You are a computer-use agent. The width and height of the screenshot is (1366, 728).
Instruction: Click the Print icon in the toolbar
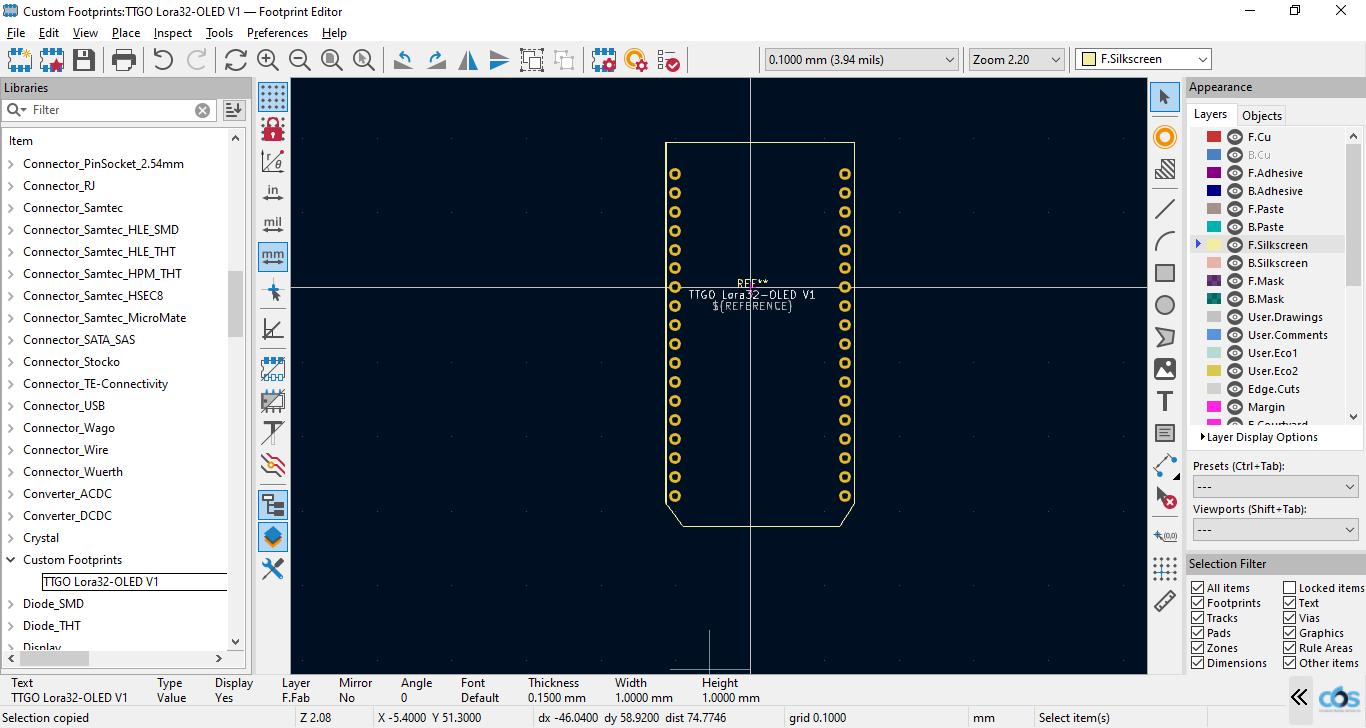tap(124, 60)
